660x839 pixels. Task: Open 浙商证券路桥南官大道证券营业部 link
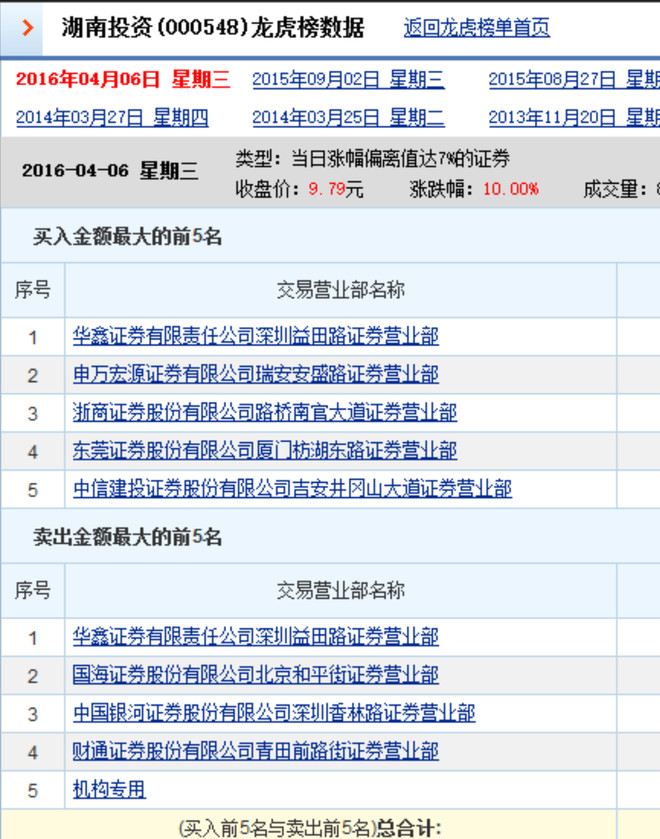[x=265, y=413]
